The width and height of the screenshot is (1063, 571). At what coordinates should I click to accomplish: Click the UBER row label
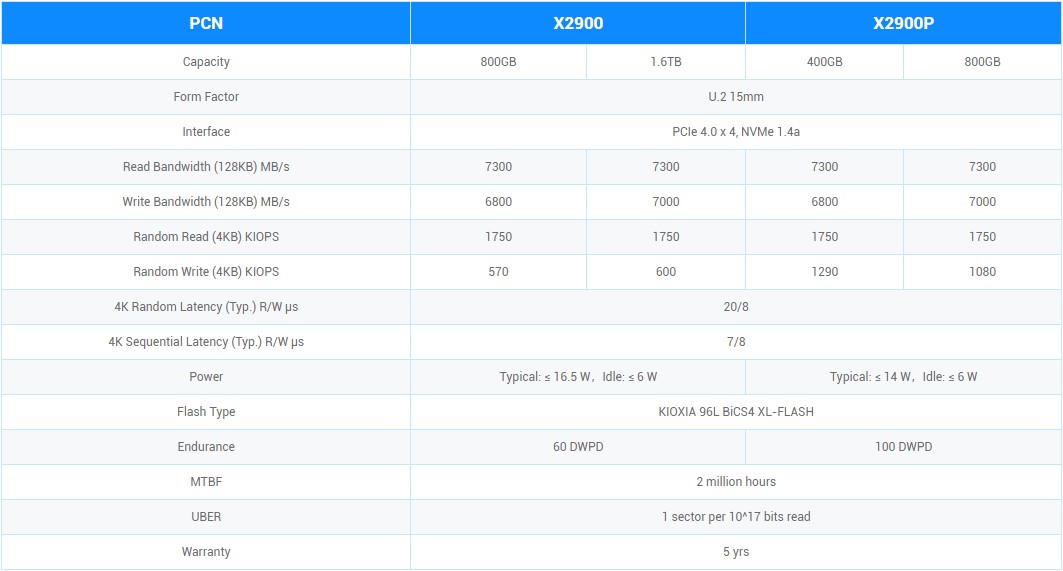point(206,517)
